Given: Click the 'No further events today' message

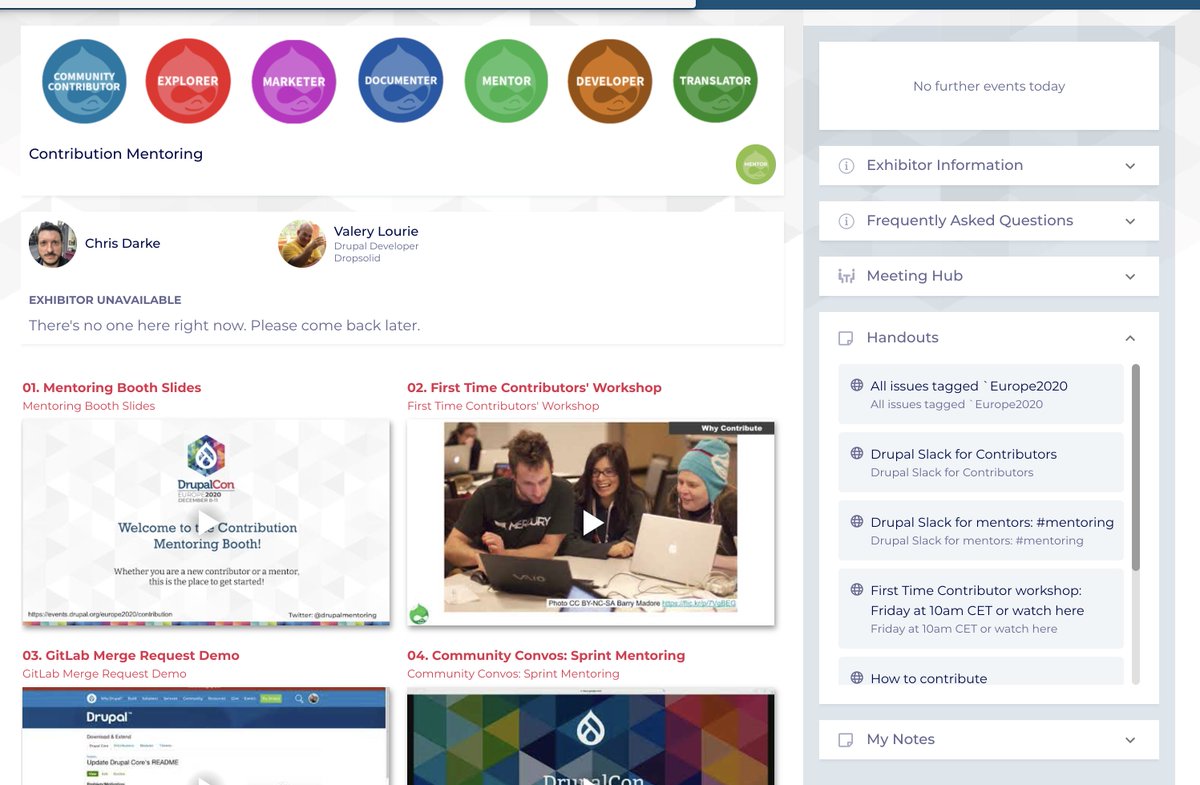Looking at the screenshot, I should click(989, 86).
